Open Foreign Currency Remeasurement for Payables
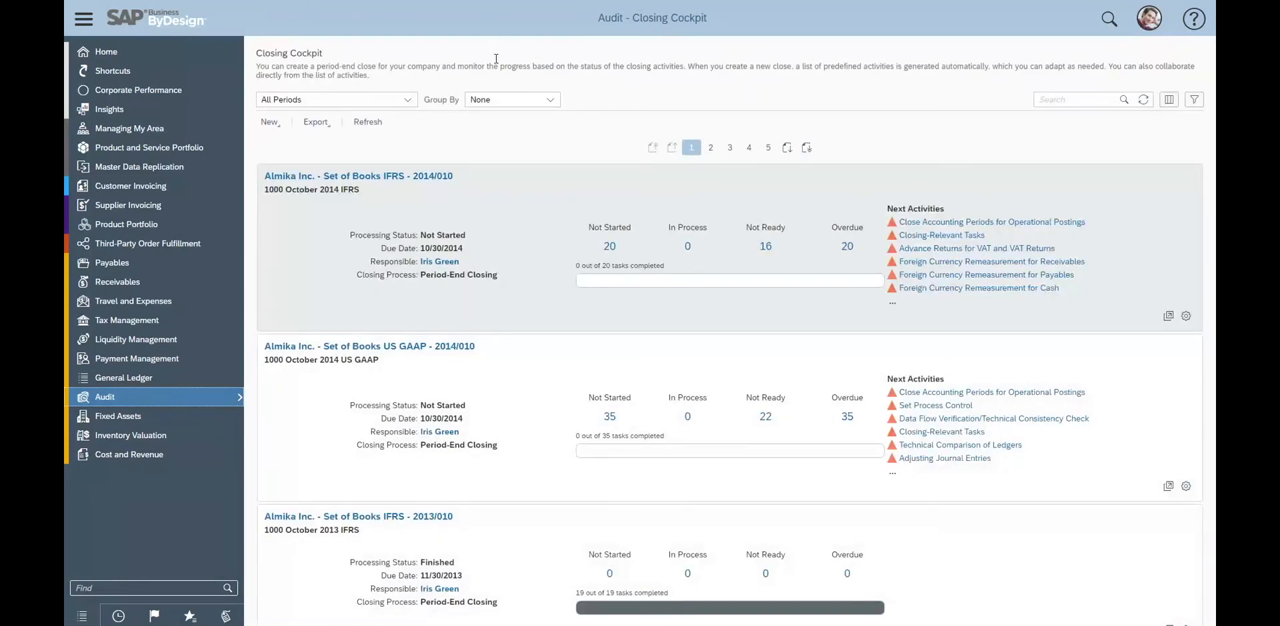 click(986, 274)
